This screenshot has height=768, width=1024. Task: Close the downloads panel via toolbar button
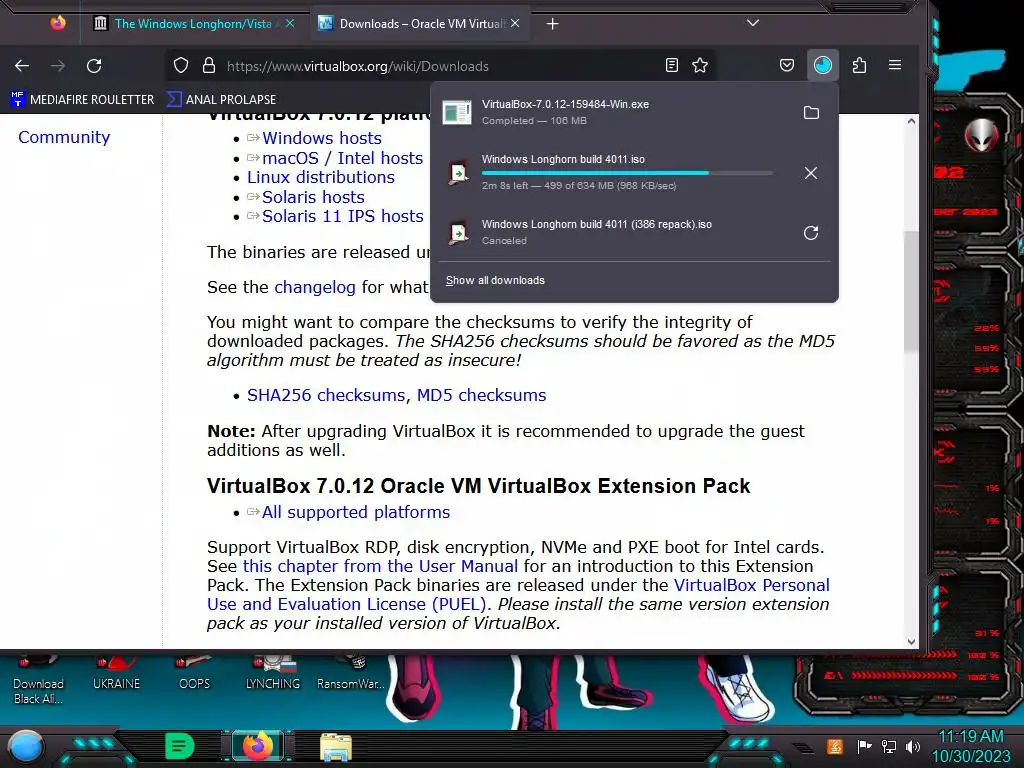pos(822,65)
